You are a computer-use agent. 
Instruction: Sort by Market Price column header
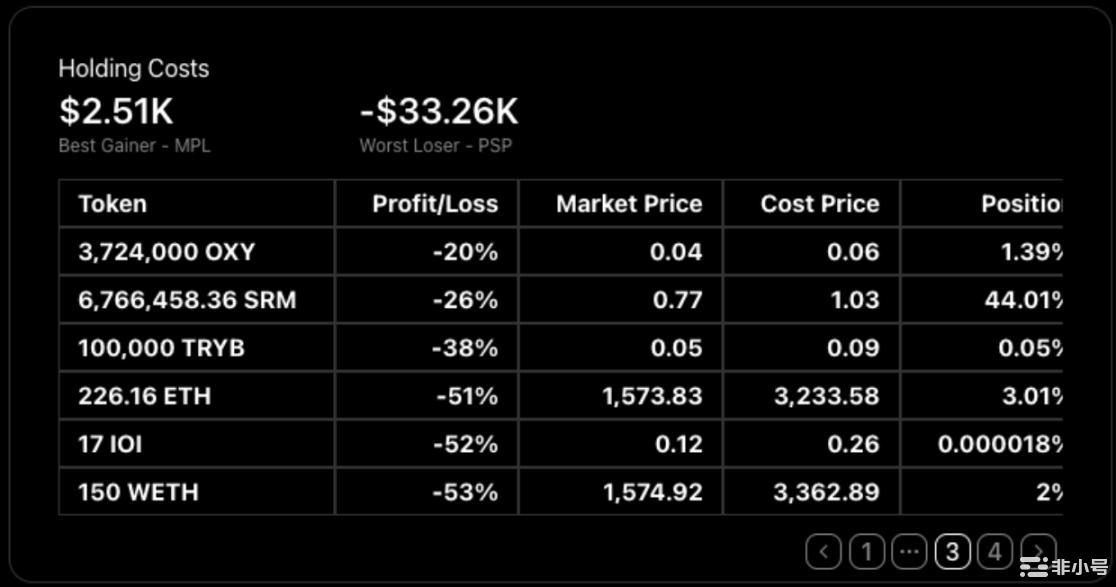click(x=629, y=204)
